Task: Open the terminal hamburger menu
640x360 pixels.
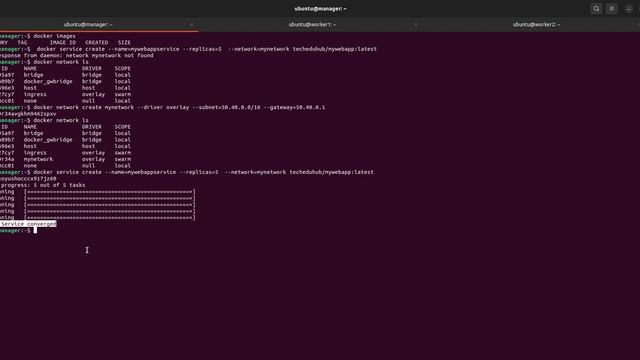Action: 611,9
